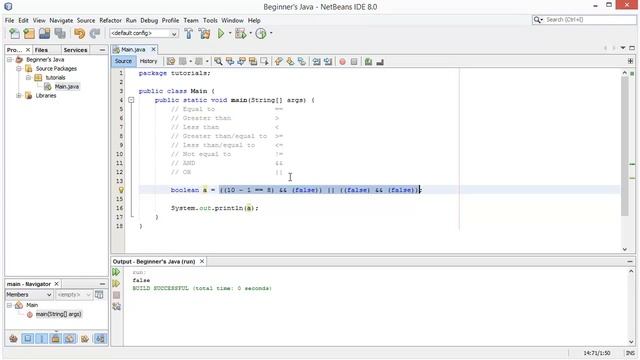Click the New File toolbar icon
The image size is (640, 360).
pos(14,33)
